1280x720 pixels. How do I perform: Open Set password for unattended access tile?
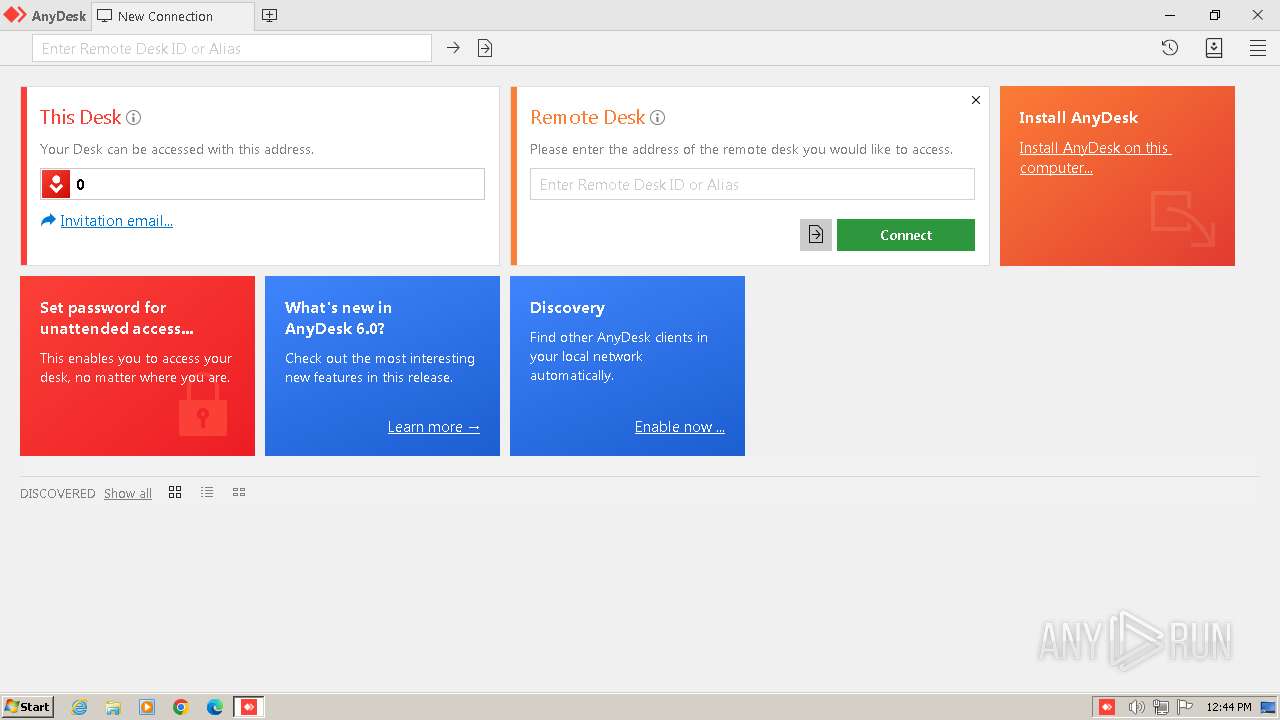[x=137, y=366]
